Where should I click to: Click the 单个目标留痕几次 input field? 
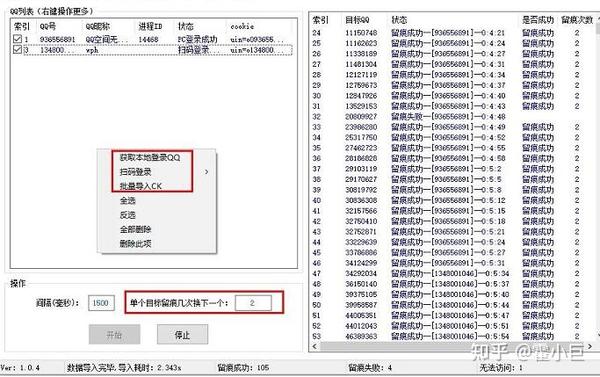click(253, 303)
